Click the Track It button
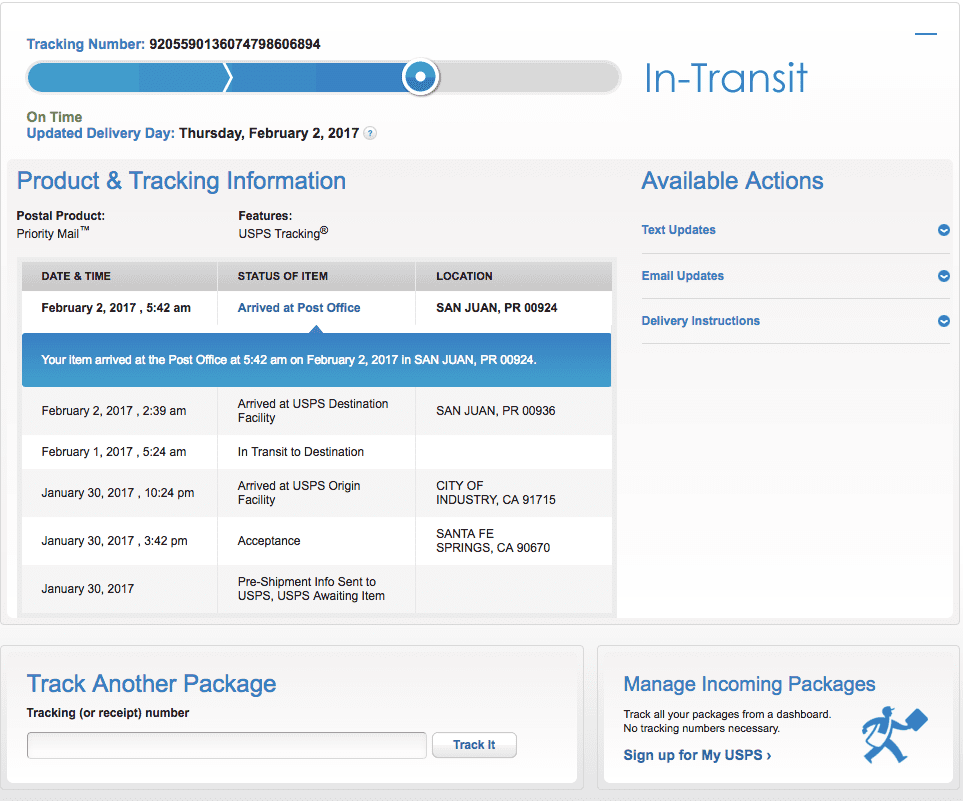 click(x=474, y=744)
